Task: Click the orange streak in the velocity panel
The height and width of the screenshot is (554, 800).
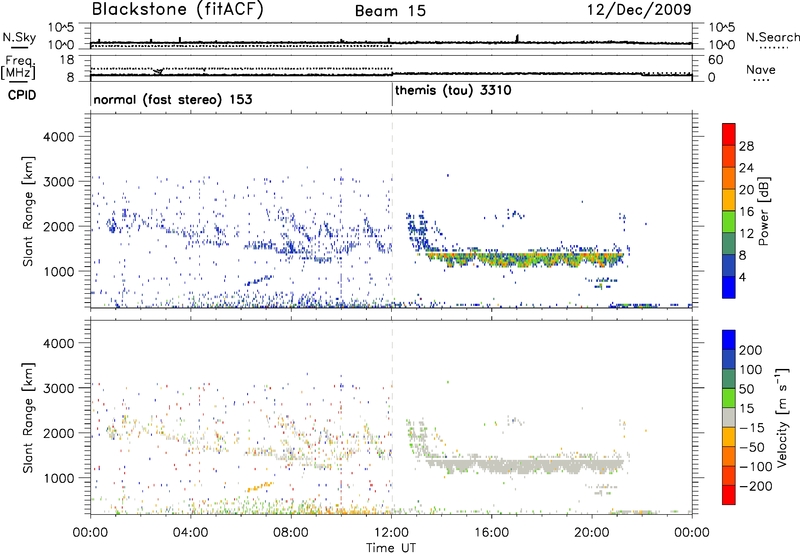Action: coord(260,486)
